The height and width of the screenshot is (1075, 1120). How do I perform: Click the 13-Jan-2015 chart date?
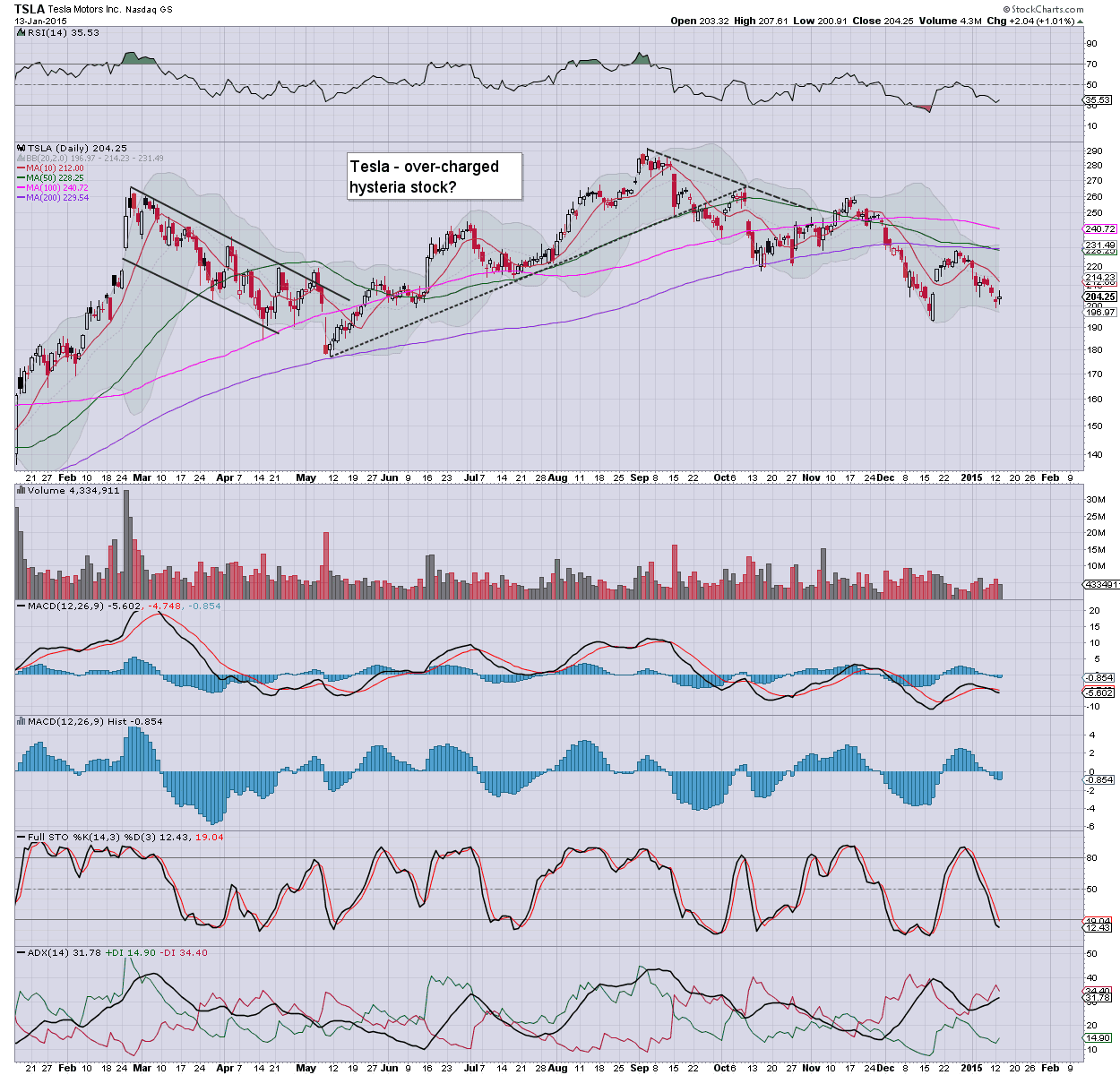pyautogui.click(x=40, y=21)
